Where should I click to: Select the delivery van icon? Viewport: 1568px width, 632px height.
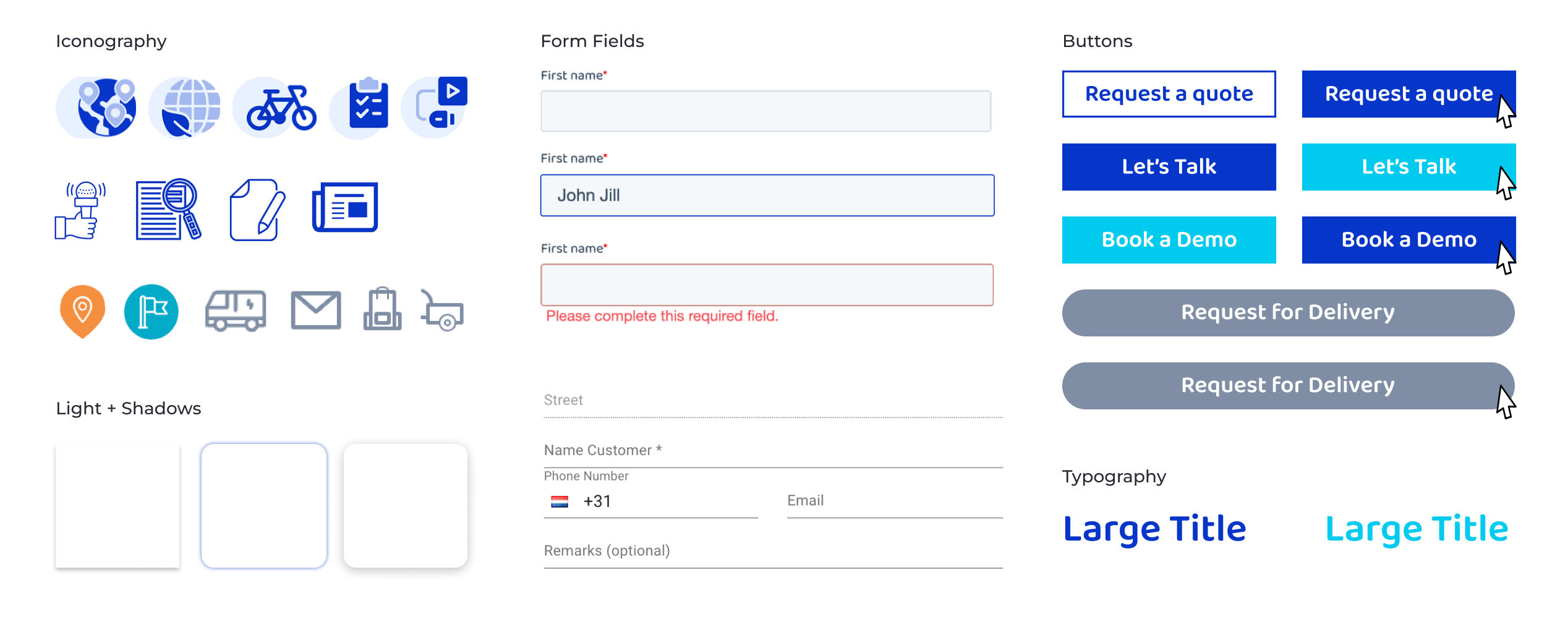click(x=236, y=311)
